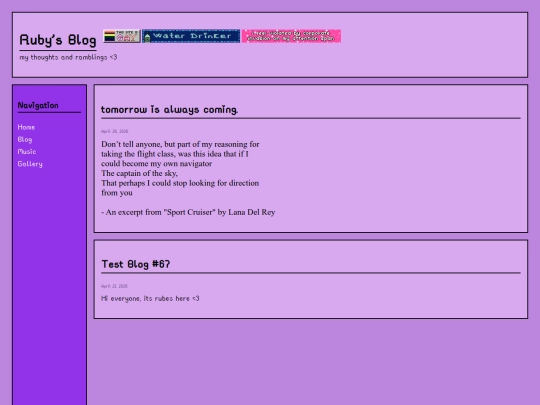Open the Blog navigation link

[x=25, y=139]
